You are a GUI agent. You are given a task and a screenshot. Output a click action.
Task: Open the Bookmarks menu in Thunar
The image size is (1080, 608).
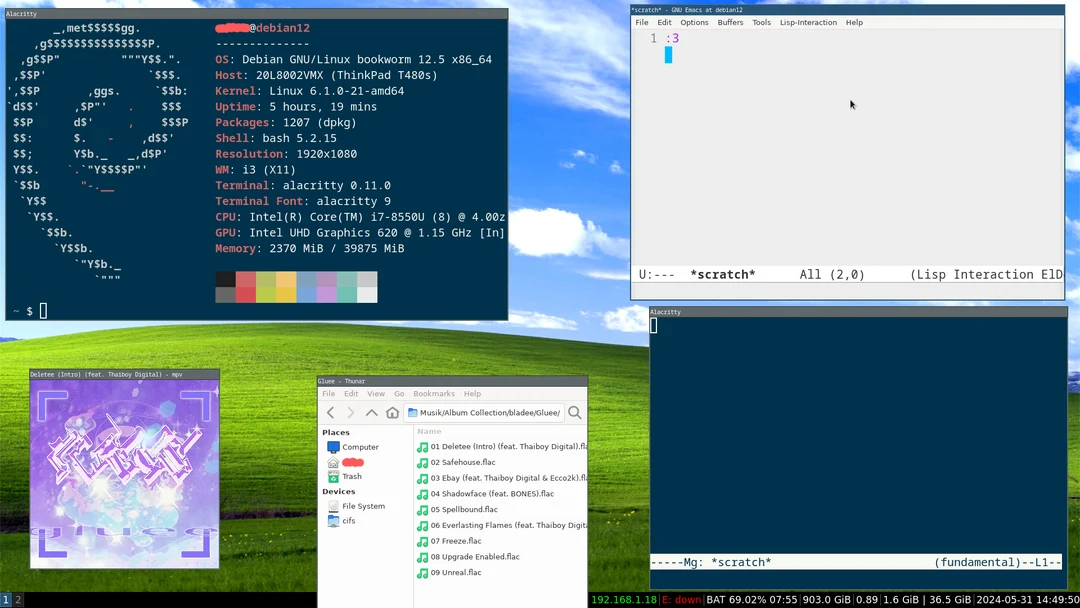coord(433,393)
